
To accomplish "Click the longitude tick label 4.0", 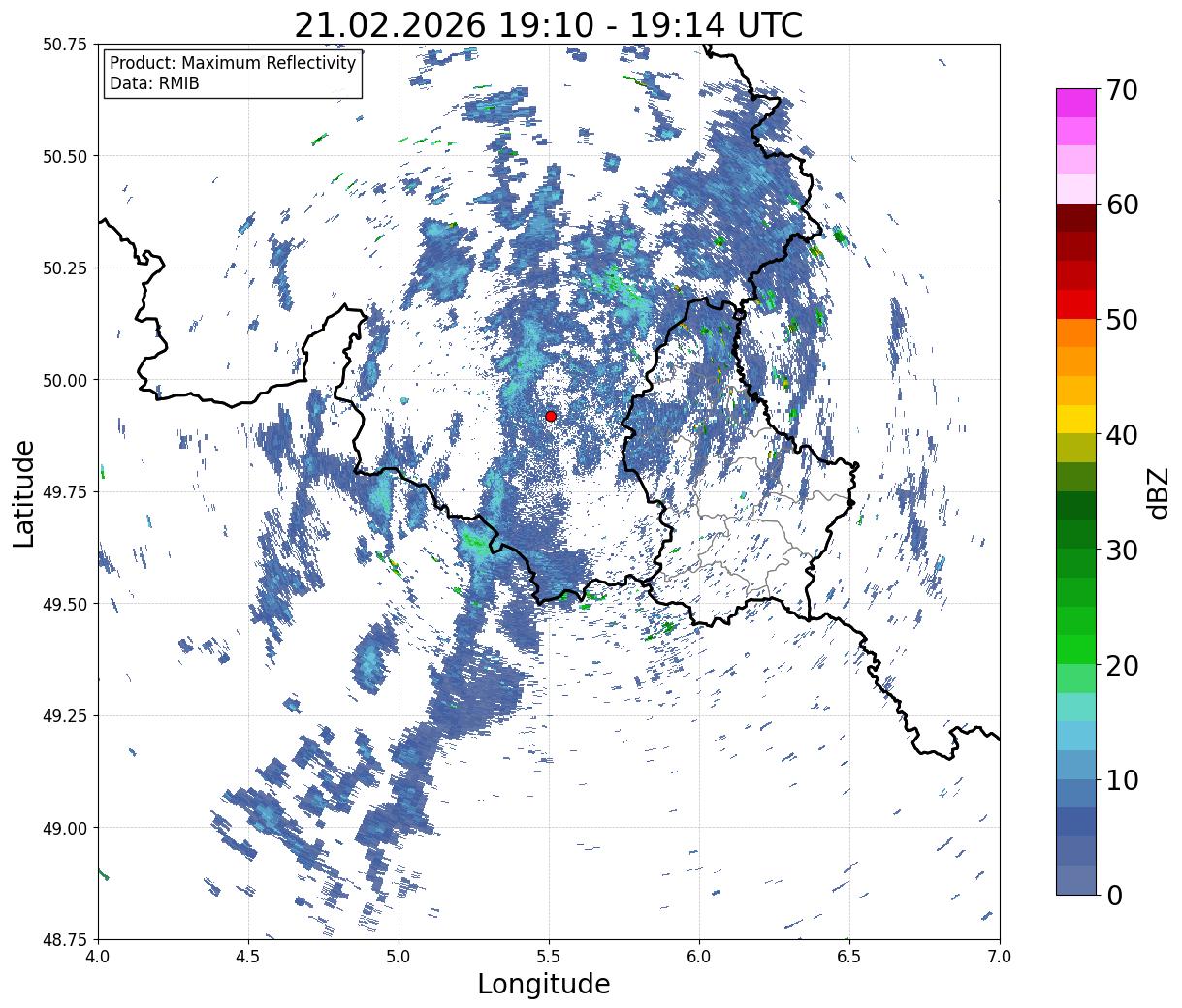I will pyautogui.click(x=98, y=956).
